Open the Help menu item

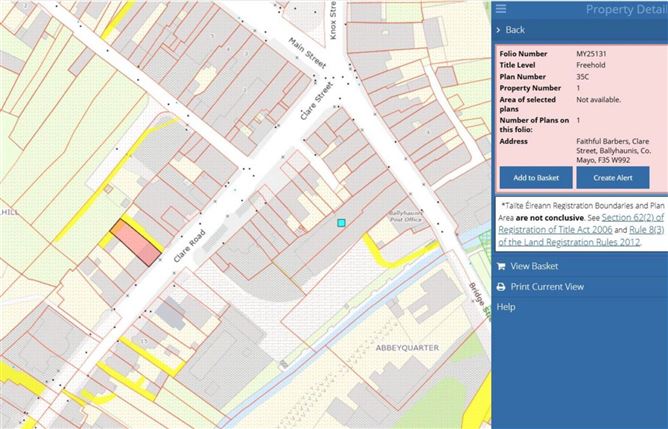(506, 307)
